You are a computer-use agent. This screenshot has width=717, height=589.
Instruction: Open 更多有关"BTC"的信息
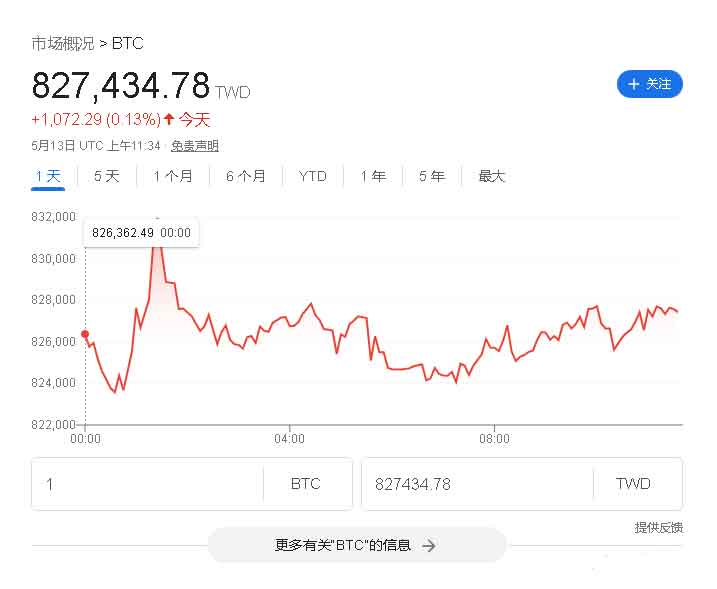click(x=356, y=545)
